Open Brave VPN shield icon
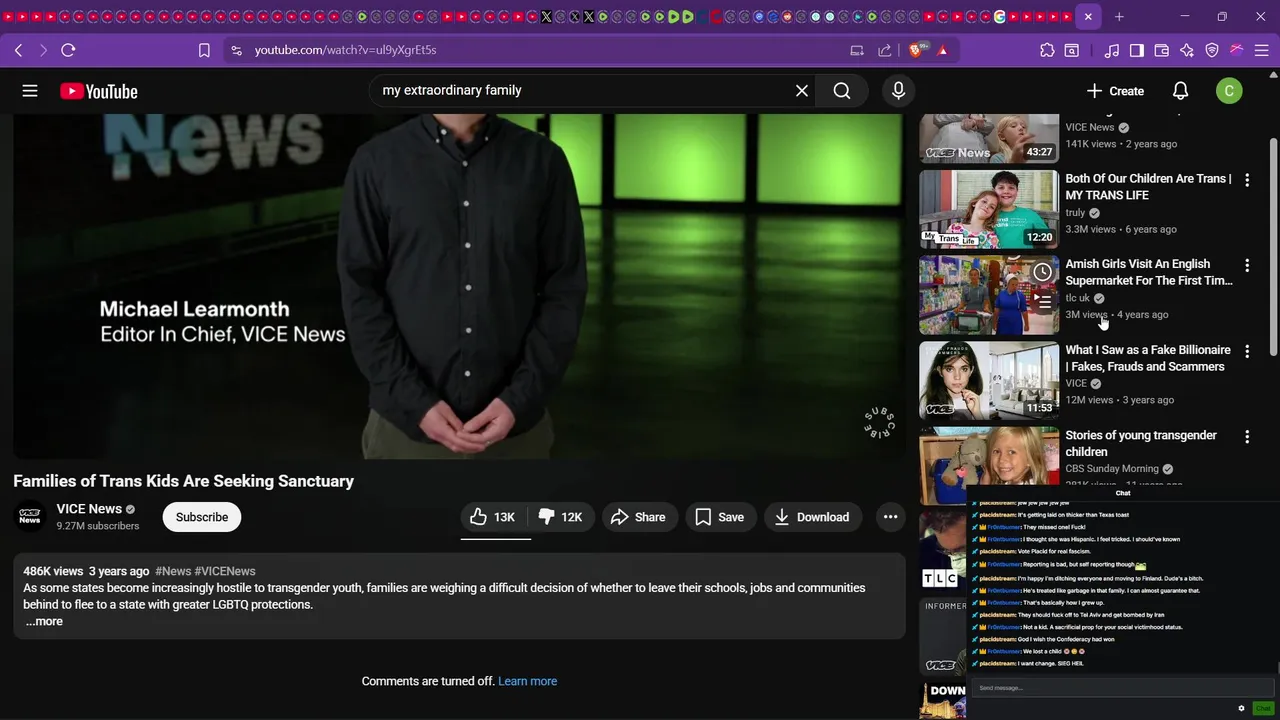Viewport: 1280px width, 720px height. [1212, 50]
